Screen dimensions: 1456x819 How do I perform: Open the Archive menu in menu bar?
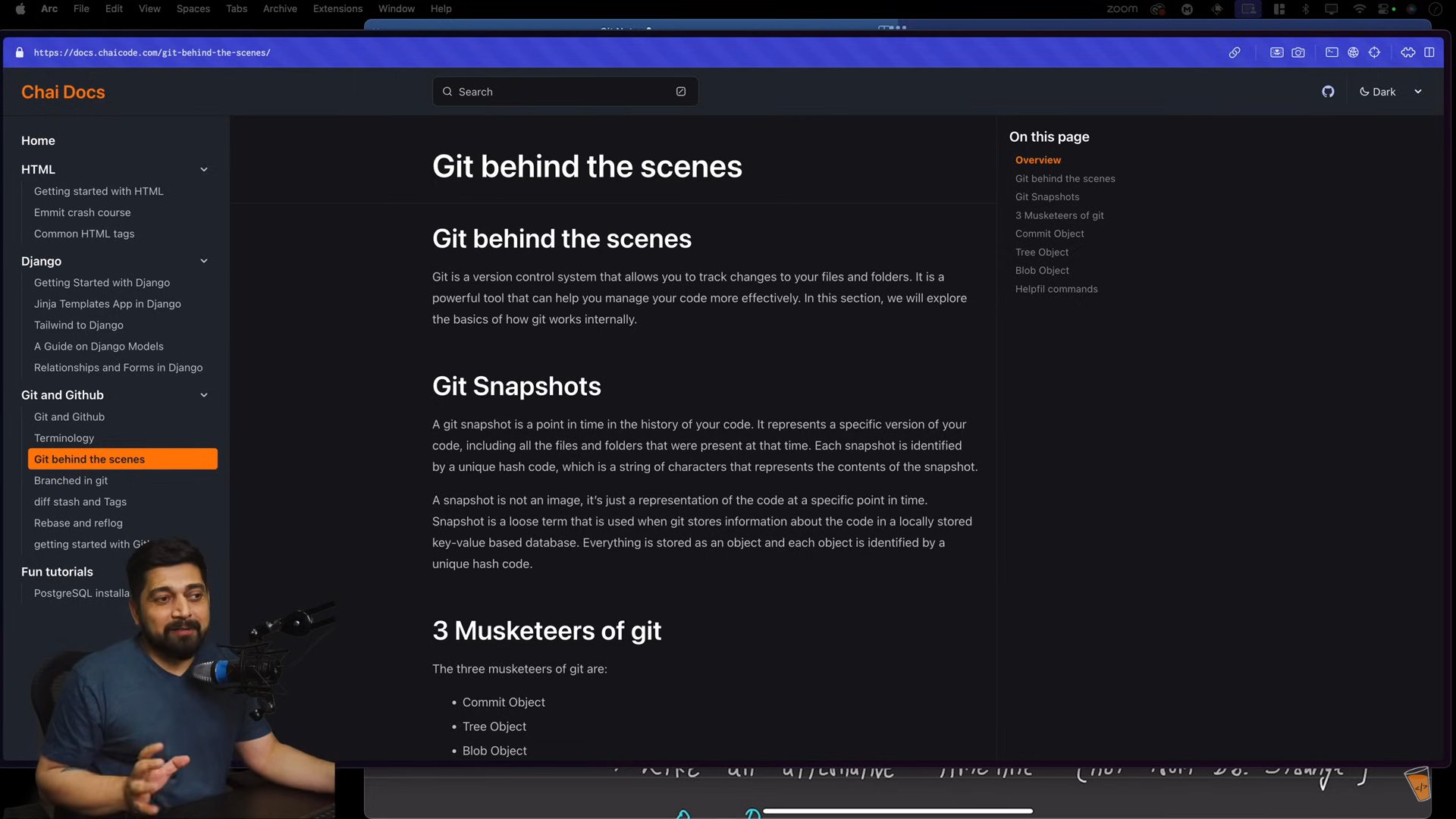280,9
